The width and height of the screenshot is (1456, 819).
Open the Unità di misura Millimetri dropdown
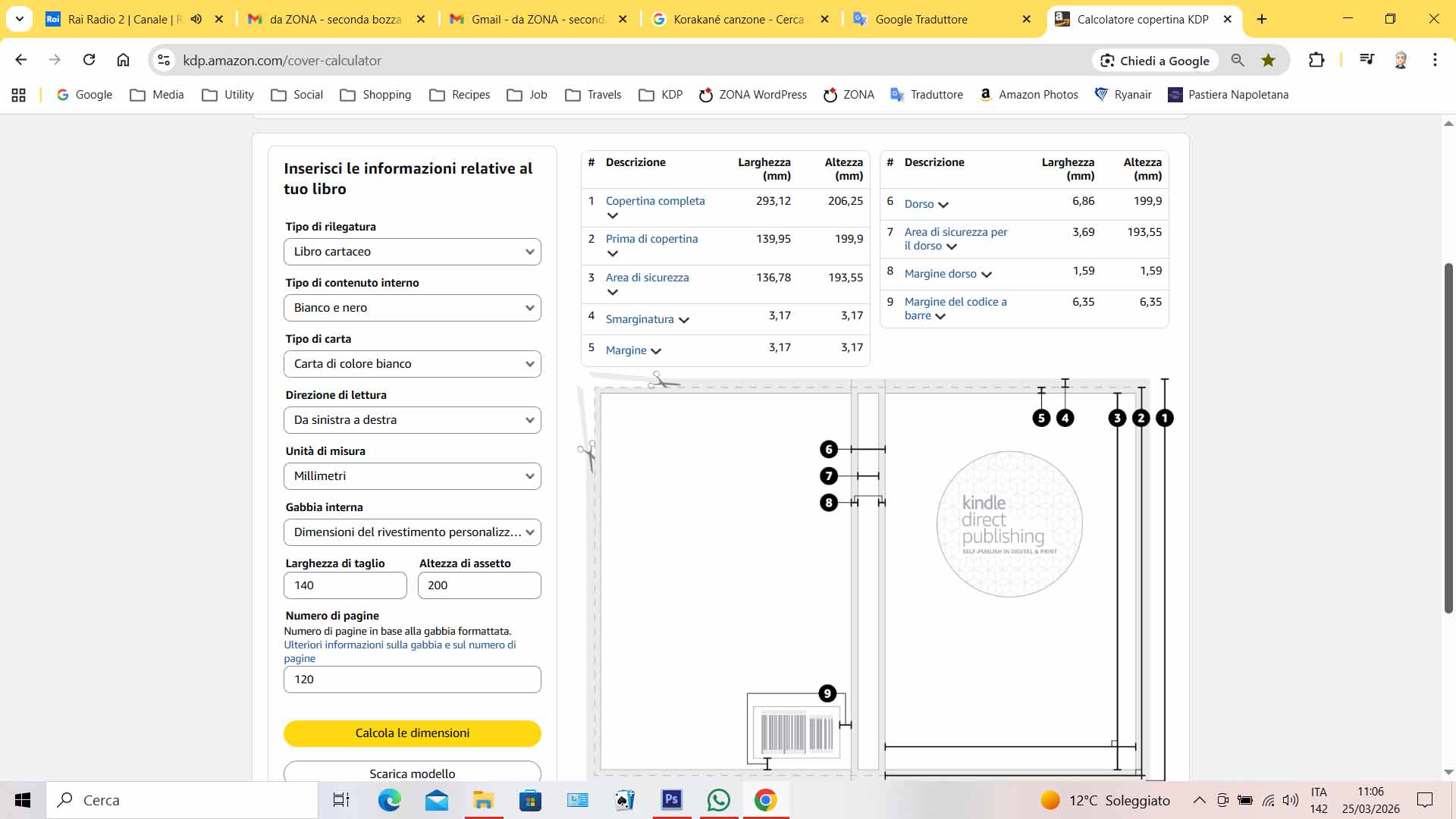tap(412, 476)
